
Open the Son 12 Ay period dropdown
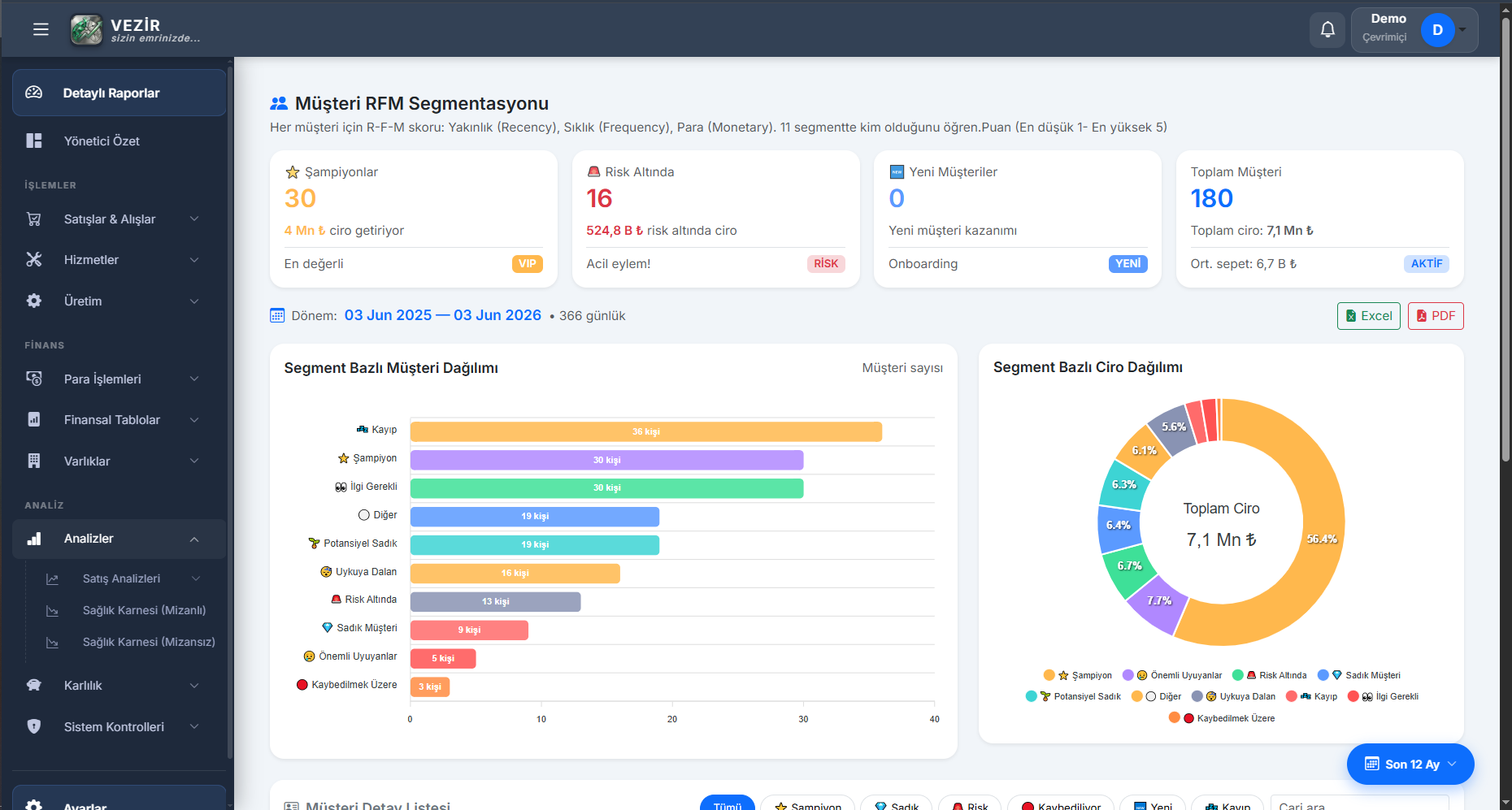click(x=1410, y=765)
